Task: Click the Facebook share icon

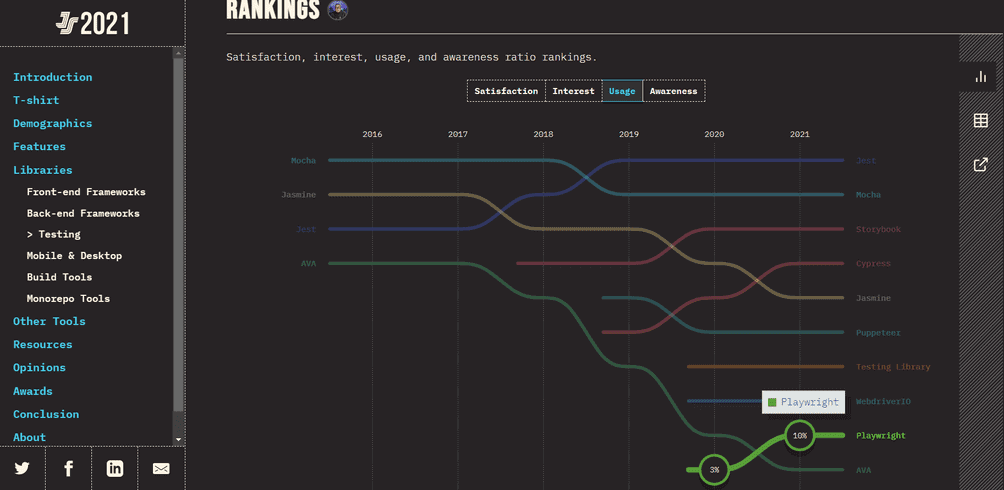Action: pyautogui.click(x=68, y=468)
